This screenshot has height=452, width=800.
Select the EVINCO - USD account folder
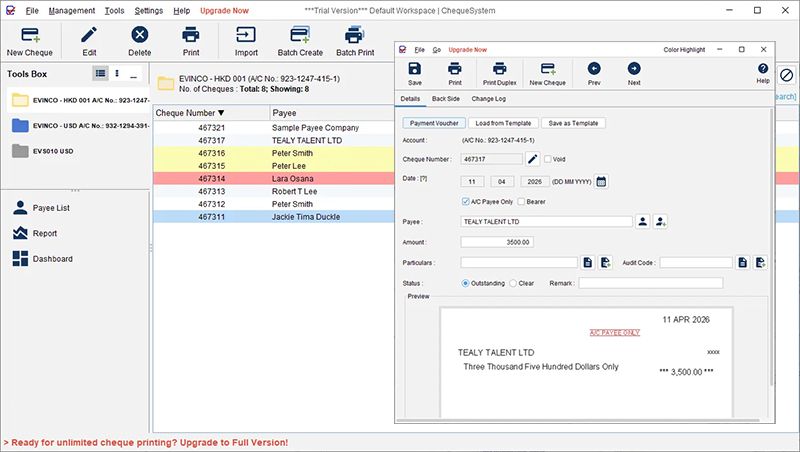click(80, 125)
